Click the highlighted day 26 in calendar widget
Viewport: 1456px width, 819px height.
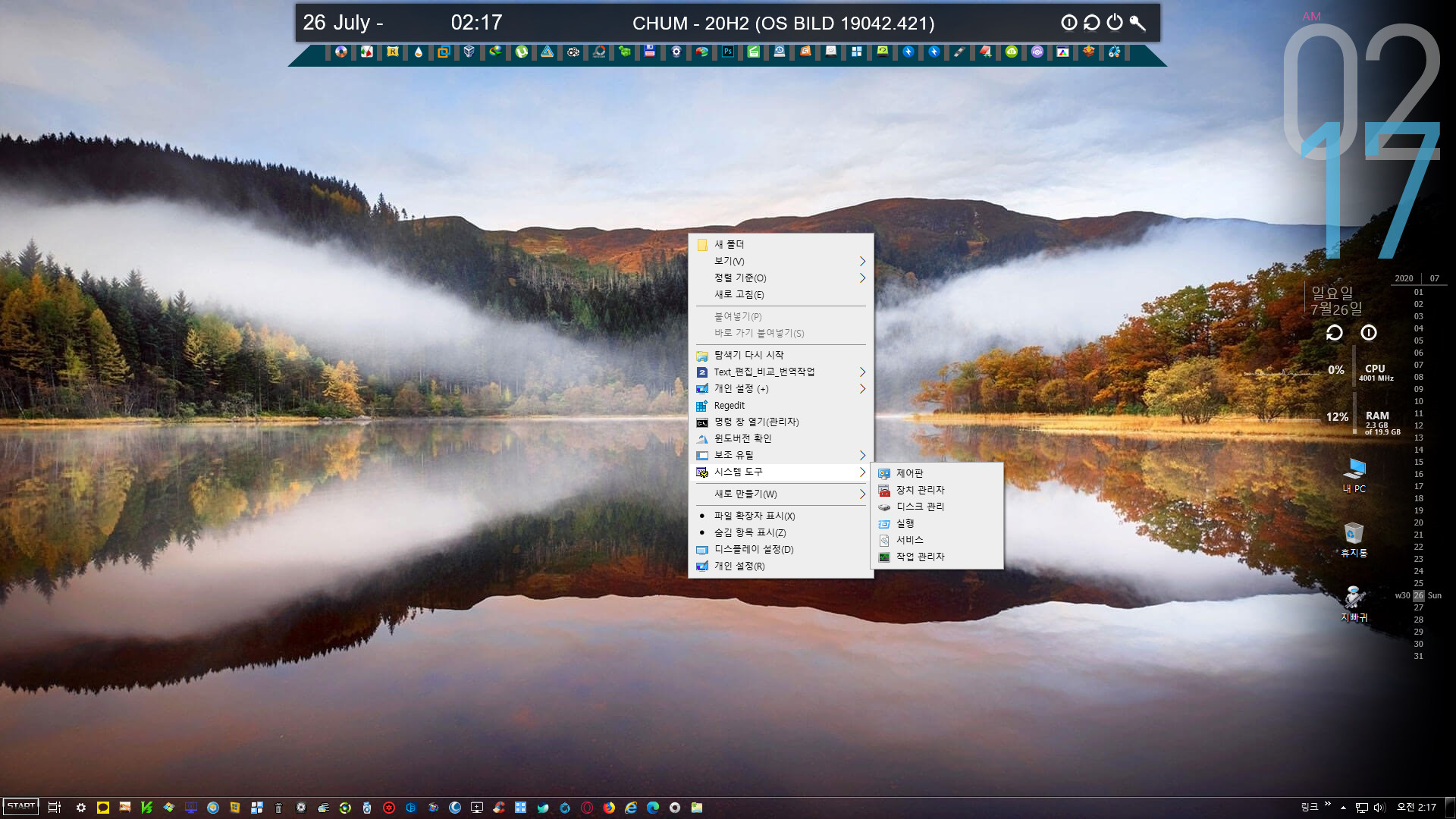tap(1418, 595)
